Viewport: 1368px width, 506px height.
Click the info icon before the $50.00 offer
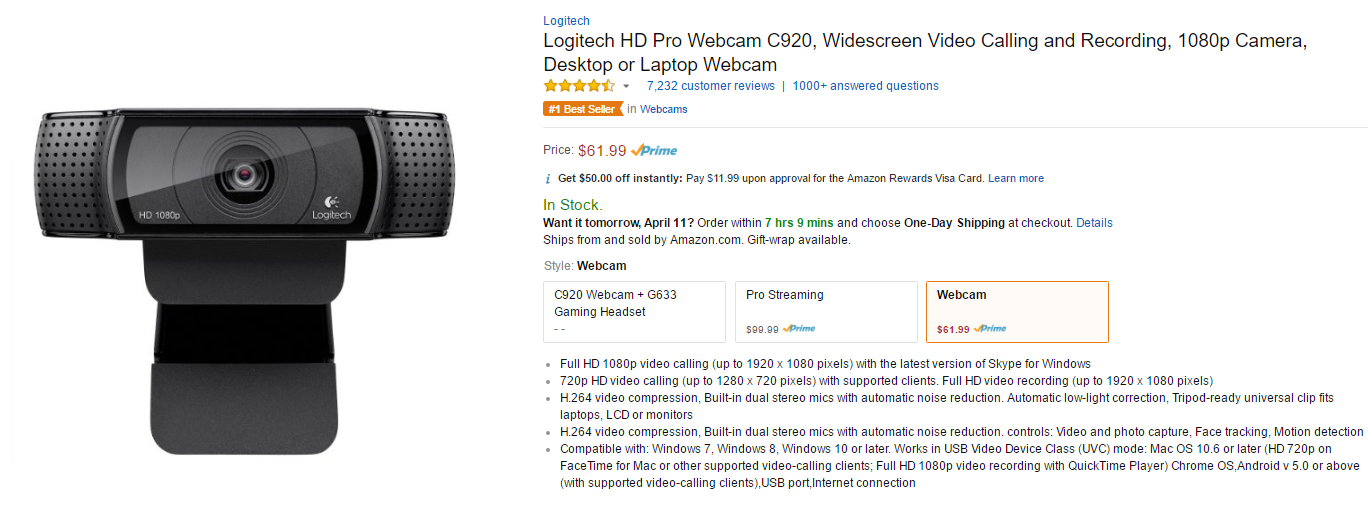(x=547, y=179)
